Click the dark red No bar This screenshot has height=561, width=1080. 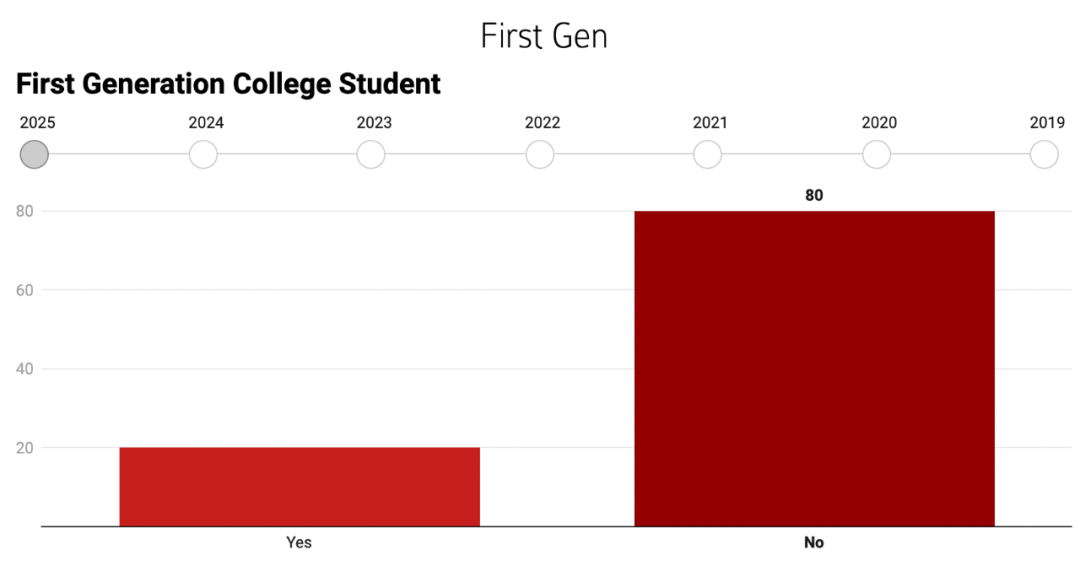pyautogui.click(x=814, y=368)
